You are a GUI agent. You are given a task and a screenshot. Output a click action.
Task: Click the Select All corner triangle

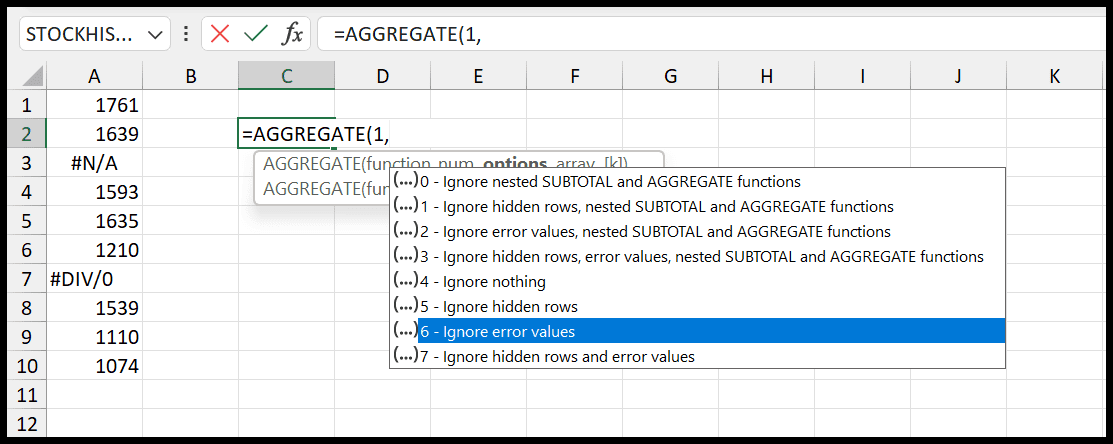[x=33, y=77]
